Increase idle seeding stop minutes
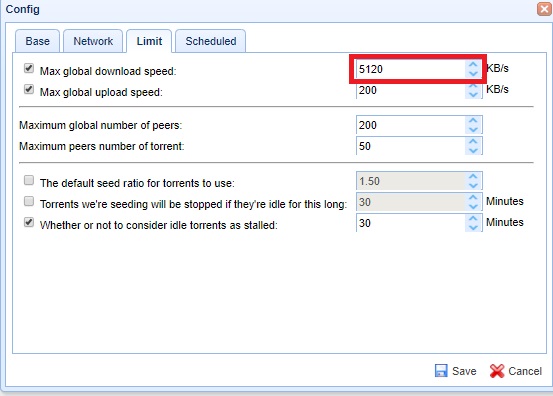The height and width of the screenshot is (396, 553). click(x=473, y=197)
